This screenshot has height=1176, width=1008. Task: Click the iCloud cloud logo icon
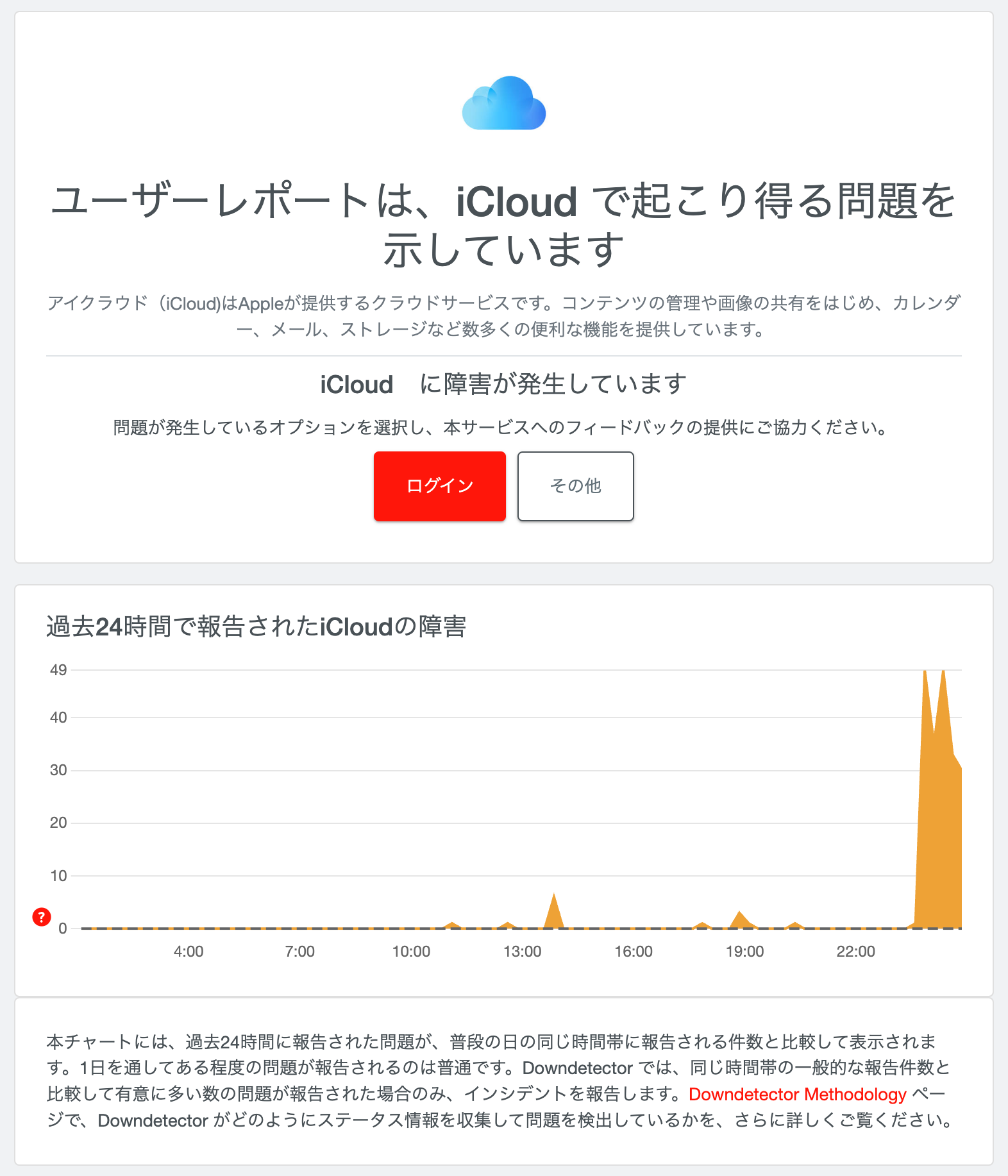click(504, 103)
